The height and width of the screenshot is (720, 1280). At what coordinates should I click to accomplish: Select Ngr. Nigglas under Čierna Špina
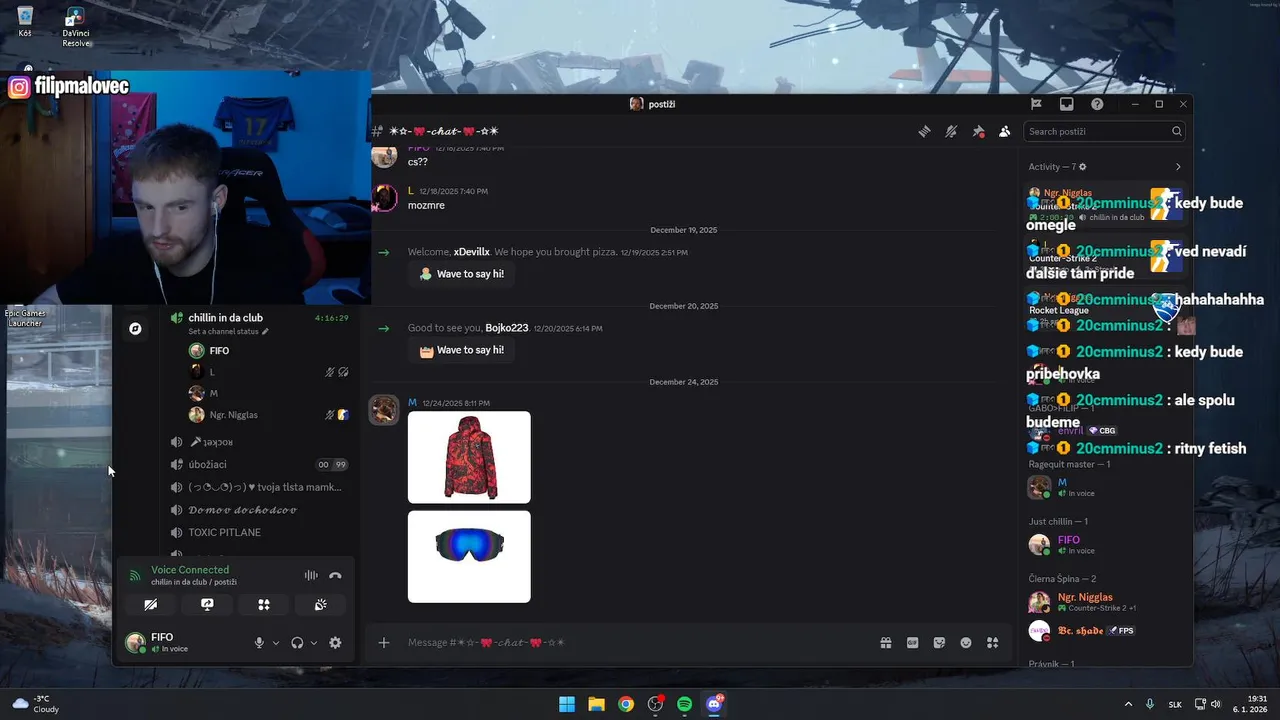(x=1105, y=602)
